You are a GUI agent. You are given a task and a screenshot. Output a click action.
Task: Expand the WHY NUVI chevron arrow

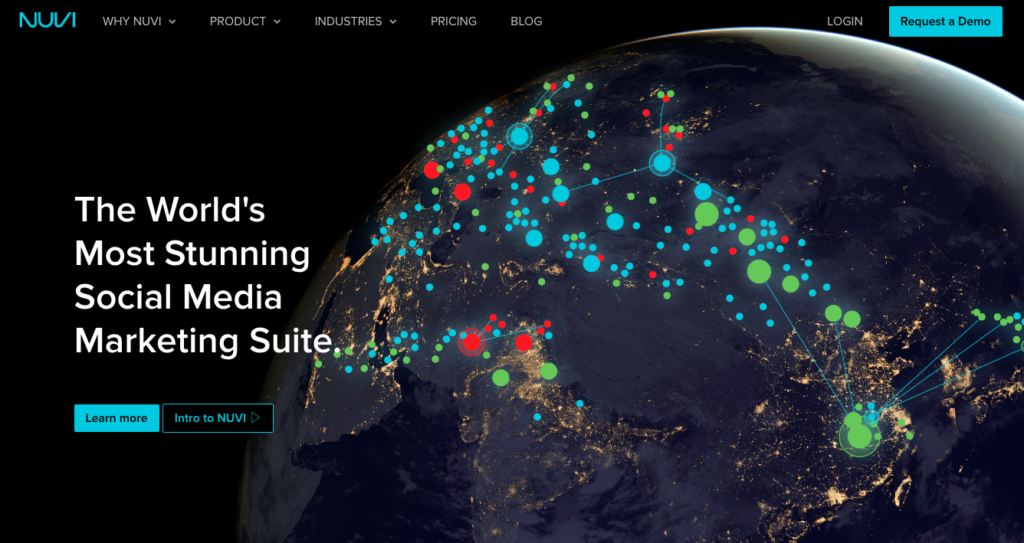(x=172, y=22)
